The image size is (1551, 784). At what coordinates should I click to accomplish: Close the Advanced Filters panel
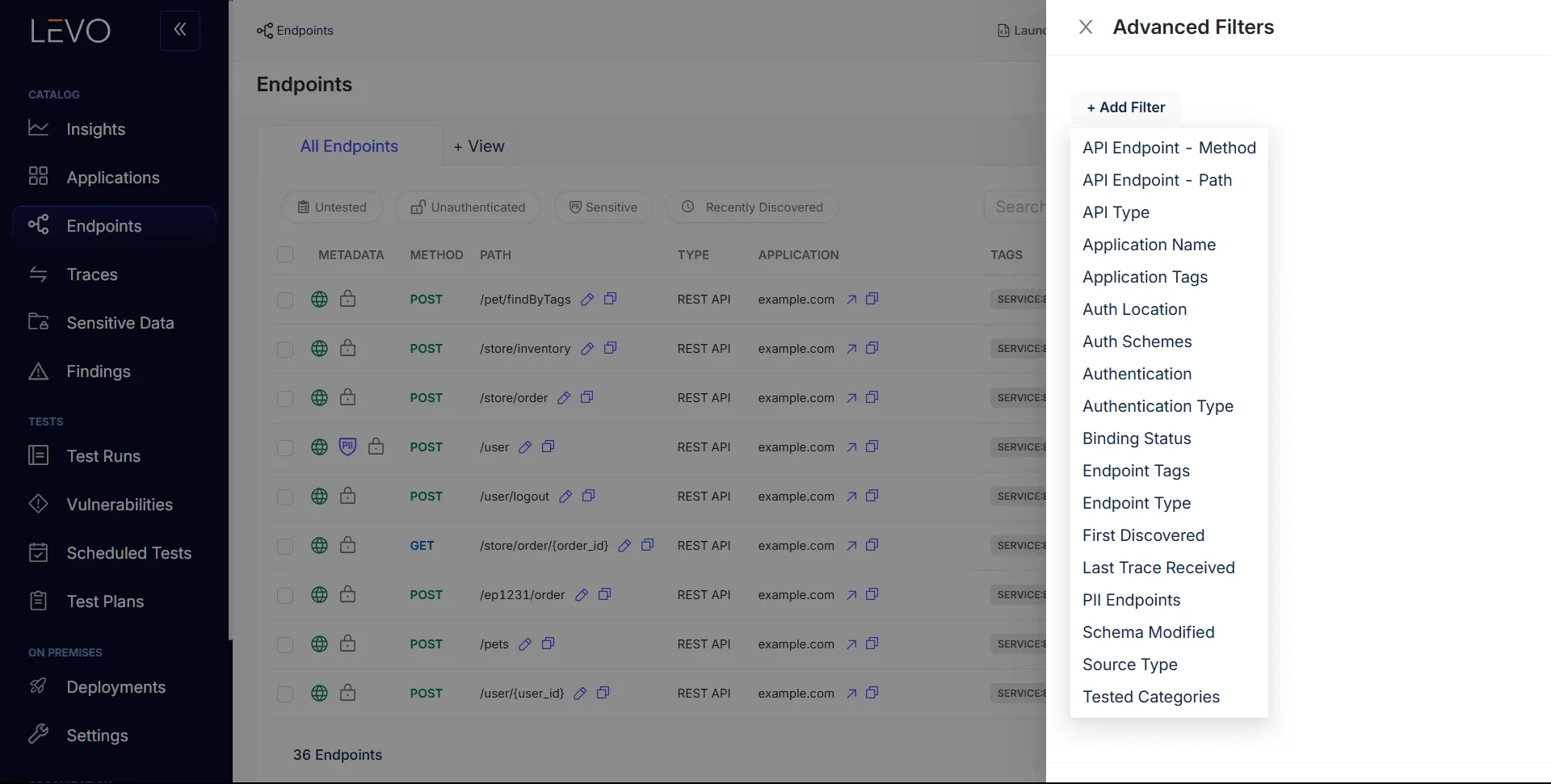click(x=1085, y=27)
